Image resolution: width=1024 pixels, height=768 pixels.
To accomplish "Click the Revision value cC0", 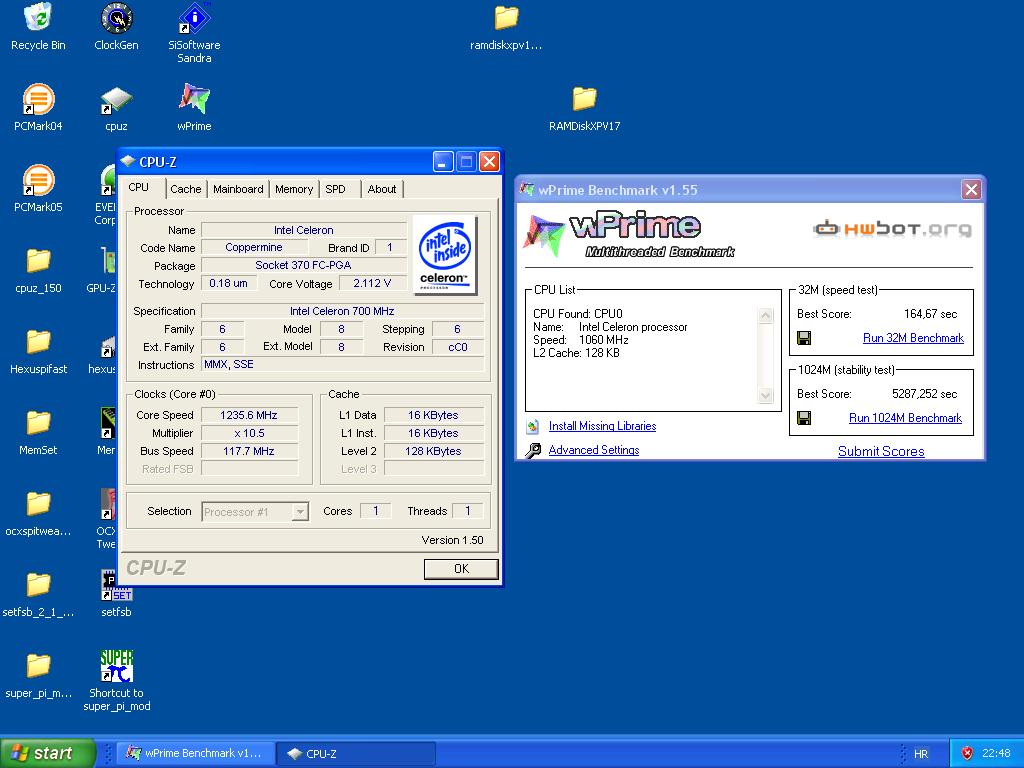I will pos(458,347).
